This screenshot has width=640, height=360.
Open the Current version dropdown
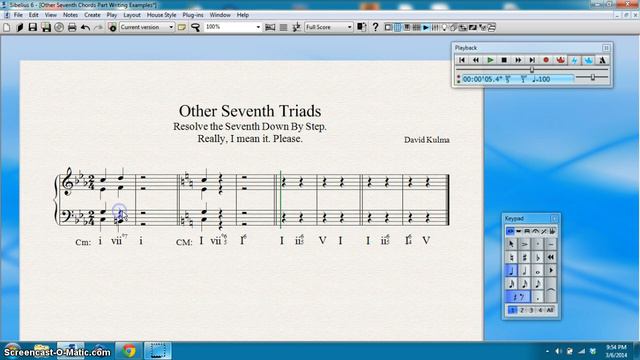[147, 27]
